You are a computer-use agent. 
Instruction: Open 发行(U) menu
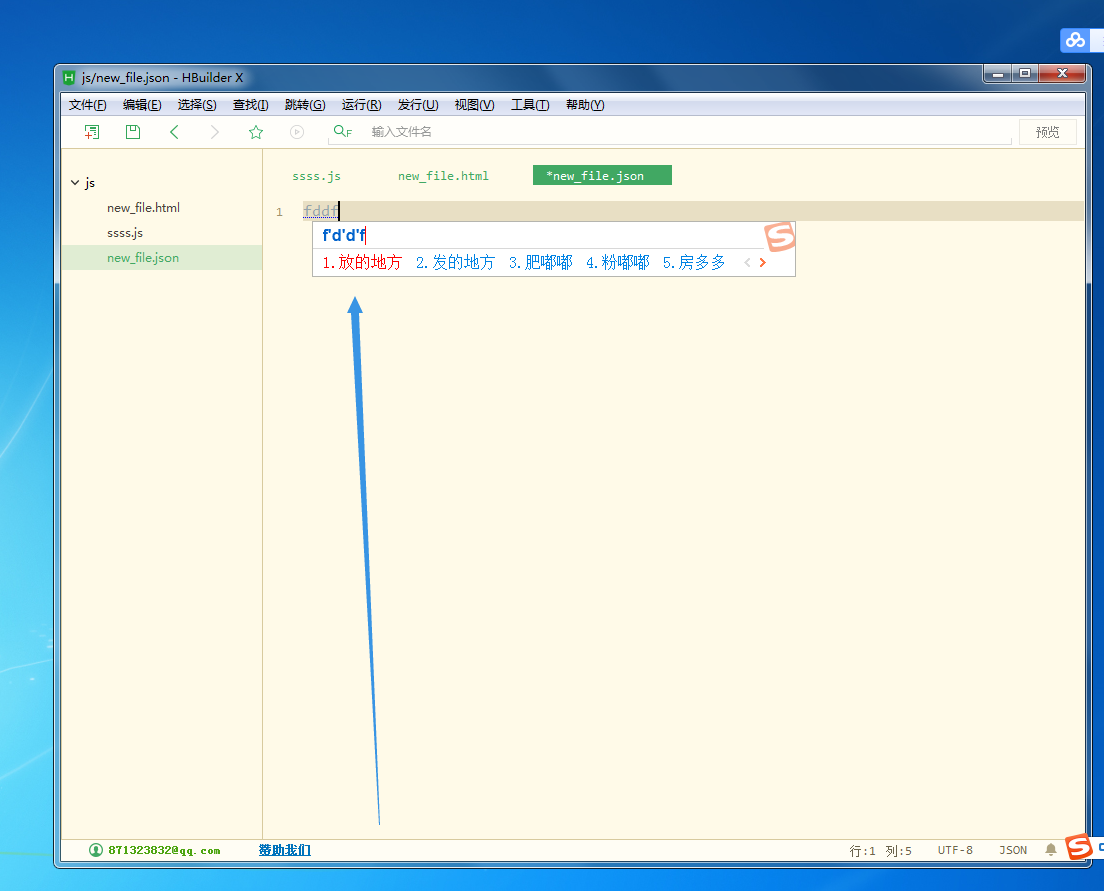pos(418,105)
